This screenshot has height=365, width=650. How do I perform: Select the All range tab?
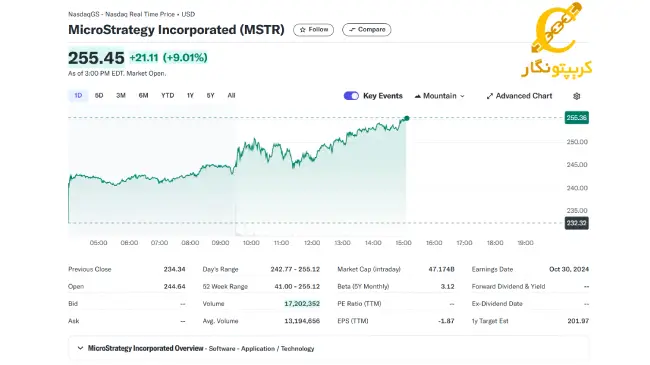click(231, 95)
